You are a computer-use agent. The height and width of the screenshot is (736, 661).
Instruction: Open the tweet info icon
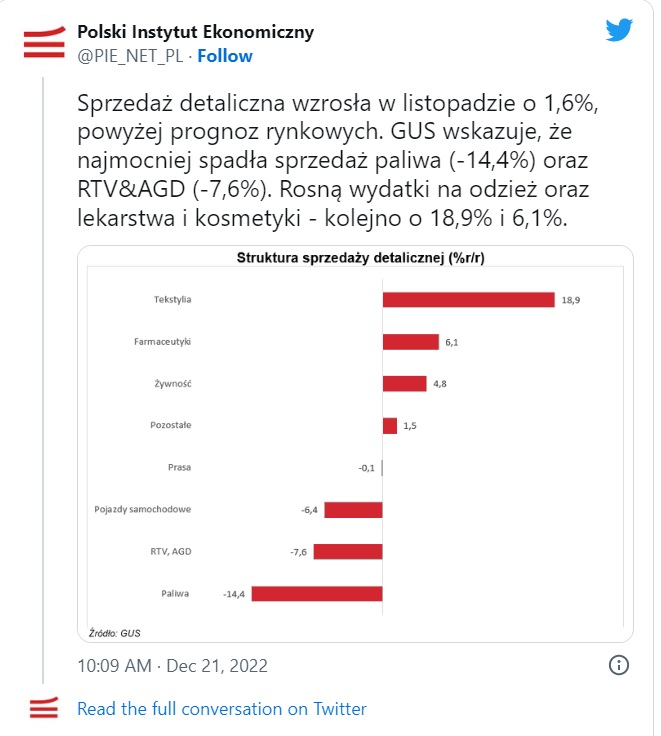click(618, 665)
